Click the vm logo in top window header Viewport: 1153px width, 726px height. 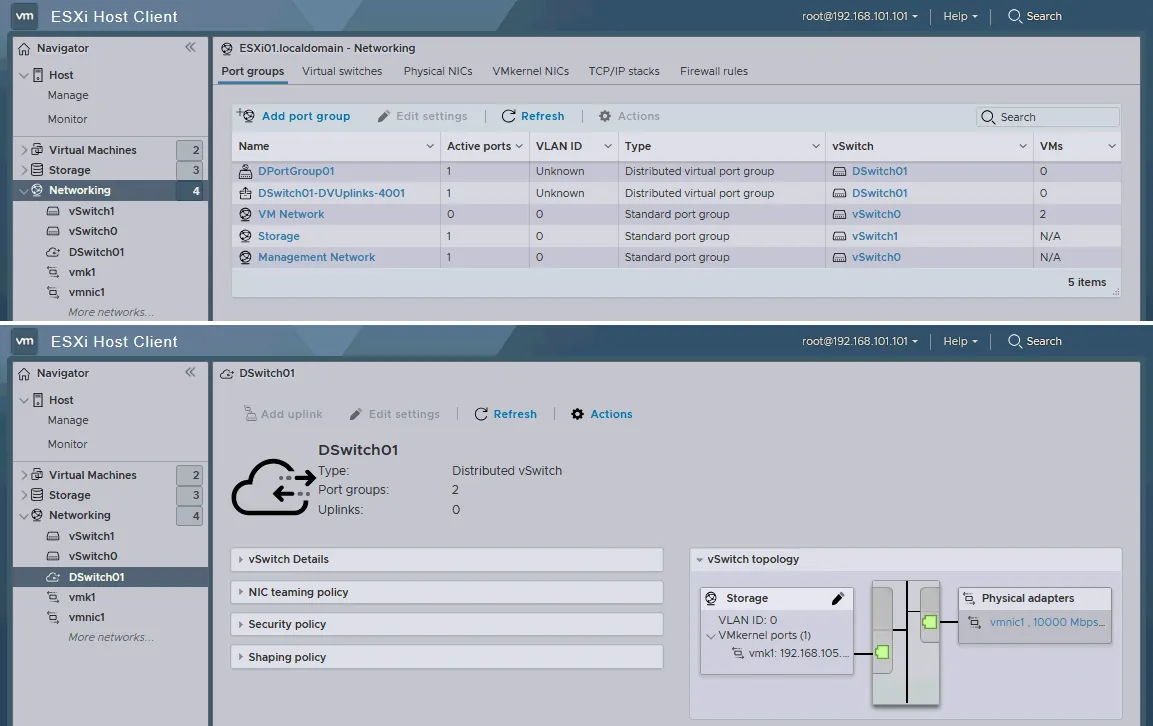tap(25, 16)
